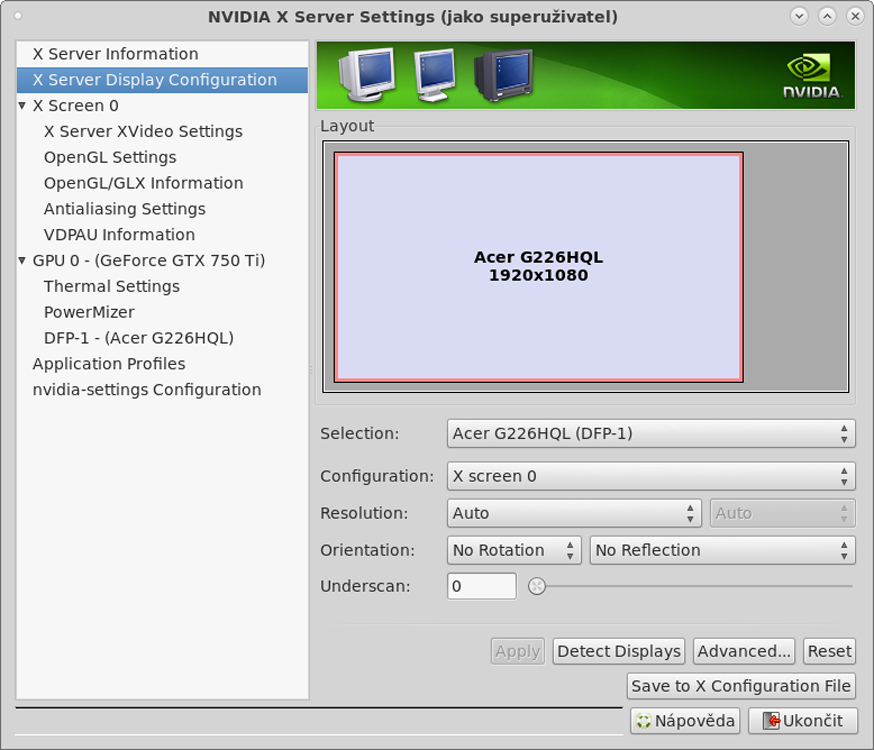Open VDPAU Information page
Image resolution: width=874 pixels, height=750 pixels.
(x=119, y=235)
